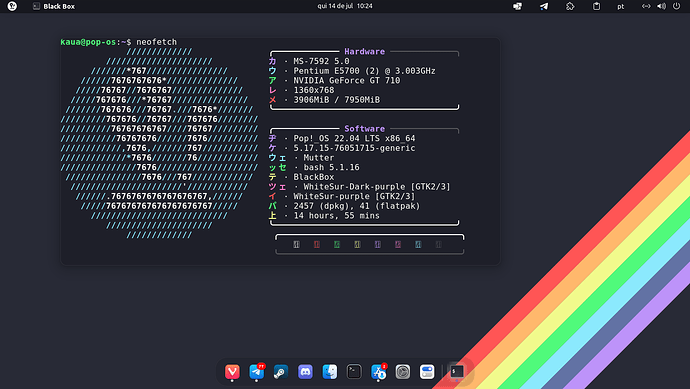690x389 pixels.
Task: Click the power icon in top bar
Action: point(676,6)
